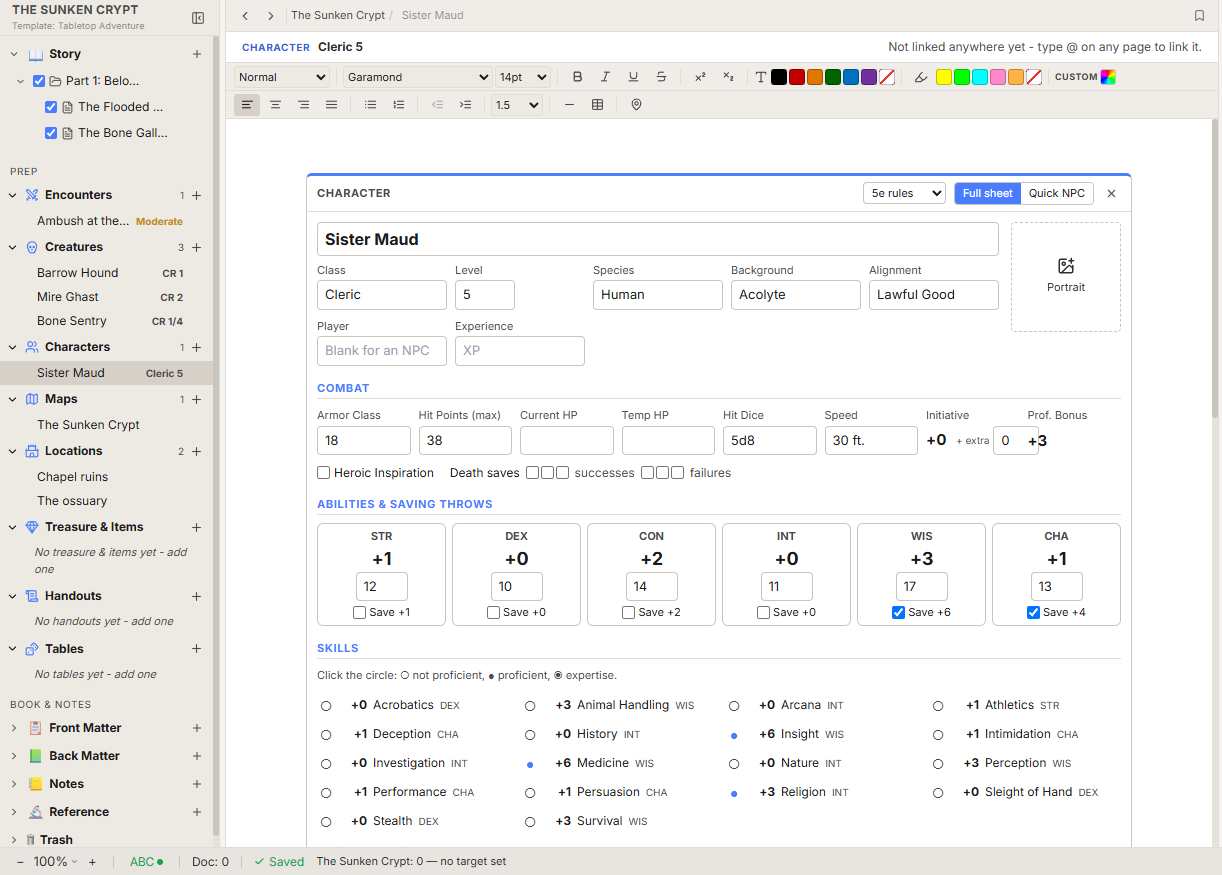Disable WIS saving throw proficiency
Viewport: 1222px width, 875px height.
point(898,613)
